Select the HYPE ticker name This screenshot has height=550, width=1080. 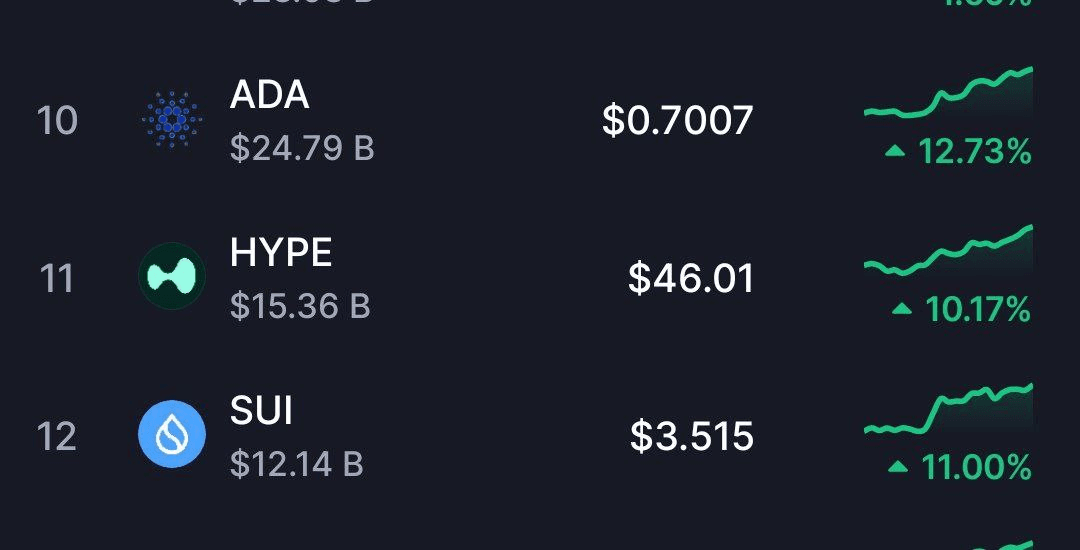tap(281, 253)
